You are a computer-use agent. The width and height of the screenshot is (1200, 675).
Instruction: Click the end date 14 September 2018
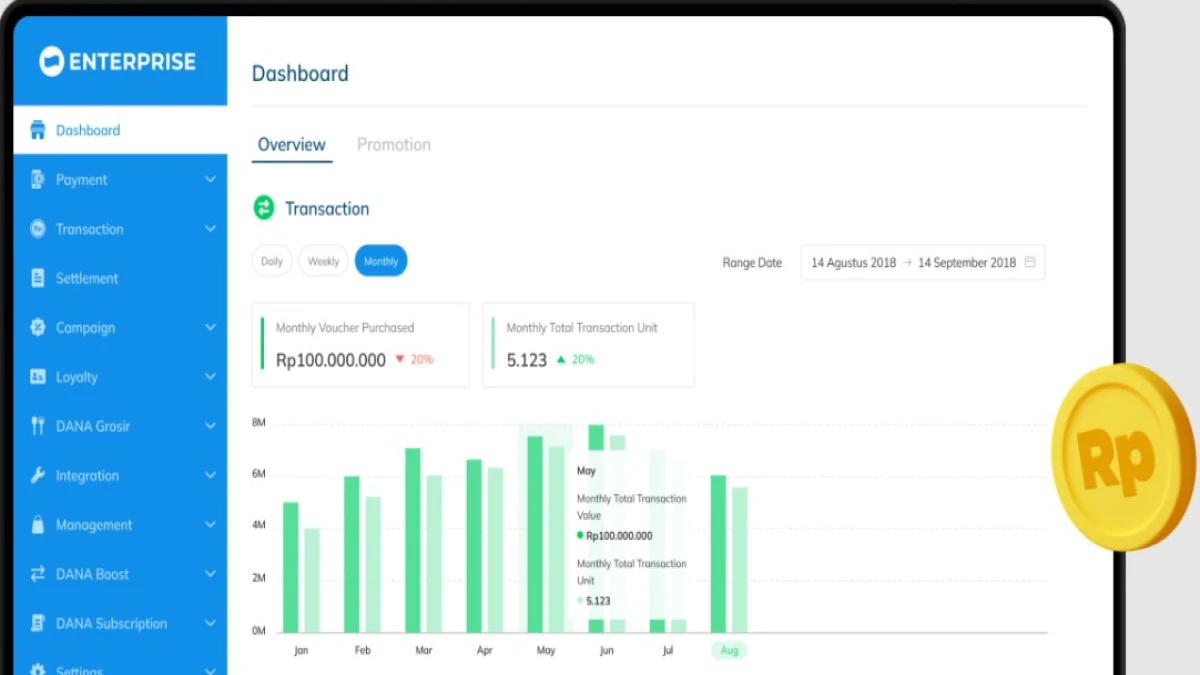point(967,263)
